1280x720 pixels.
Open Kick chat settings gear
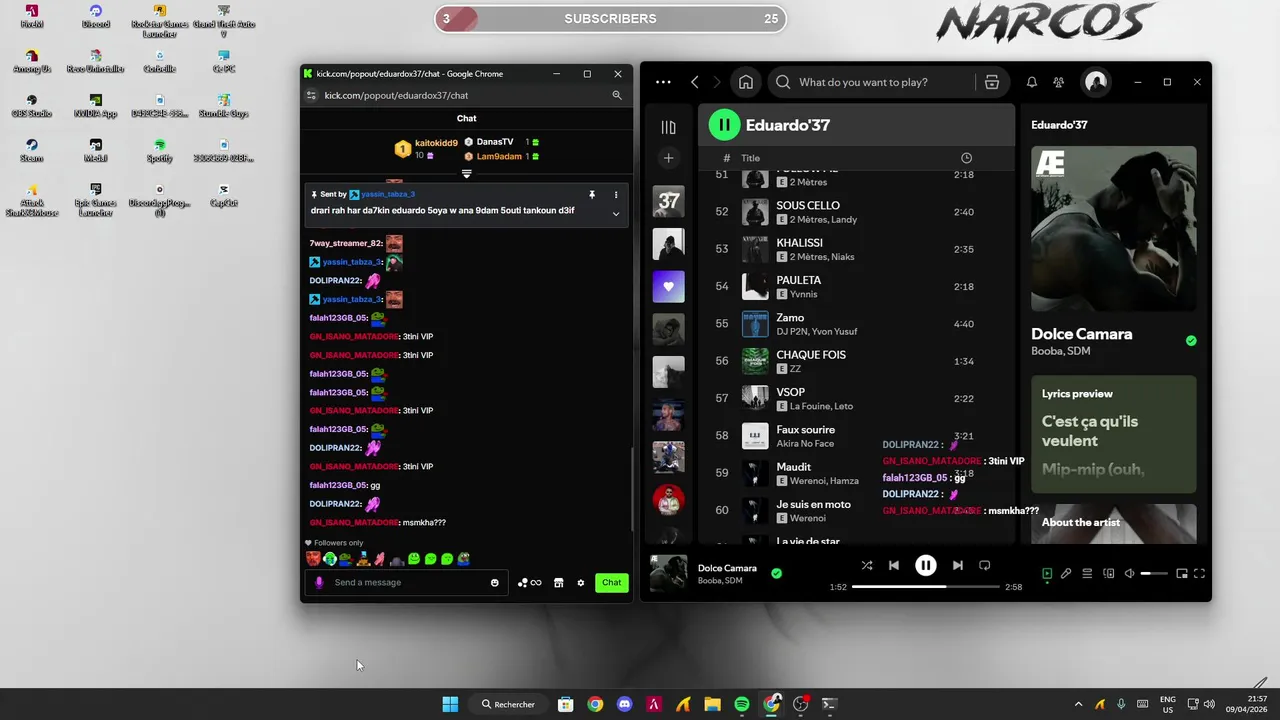point(580,583)
